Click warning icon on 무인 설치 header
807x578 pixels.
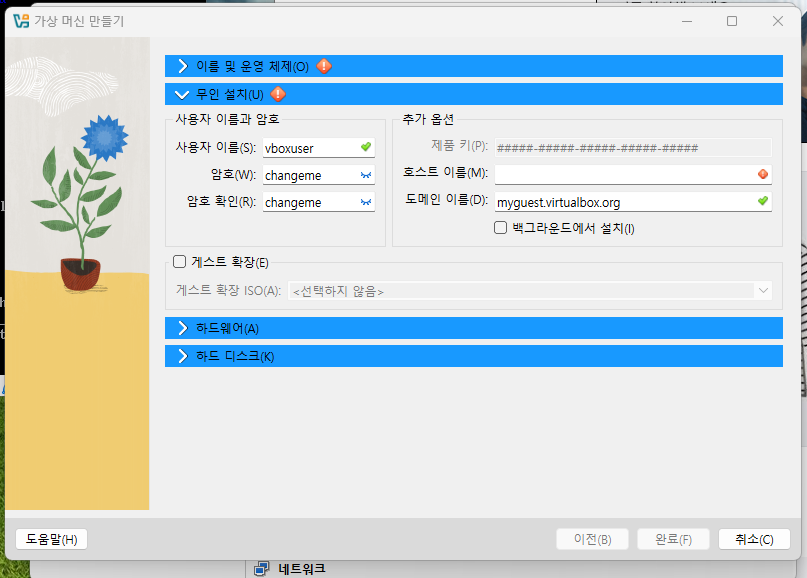point(278,94)
